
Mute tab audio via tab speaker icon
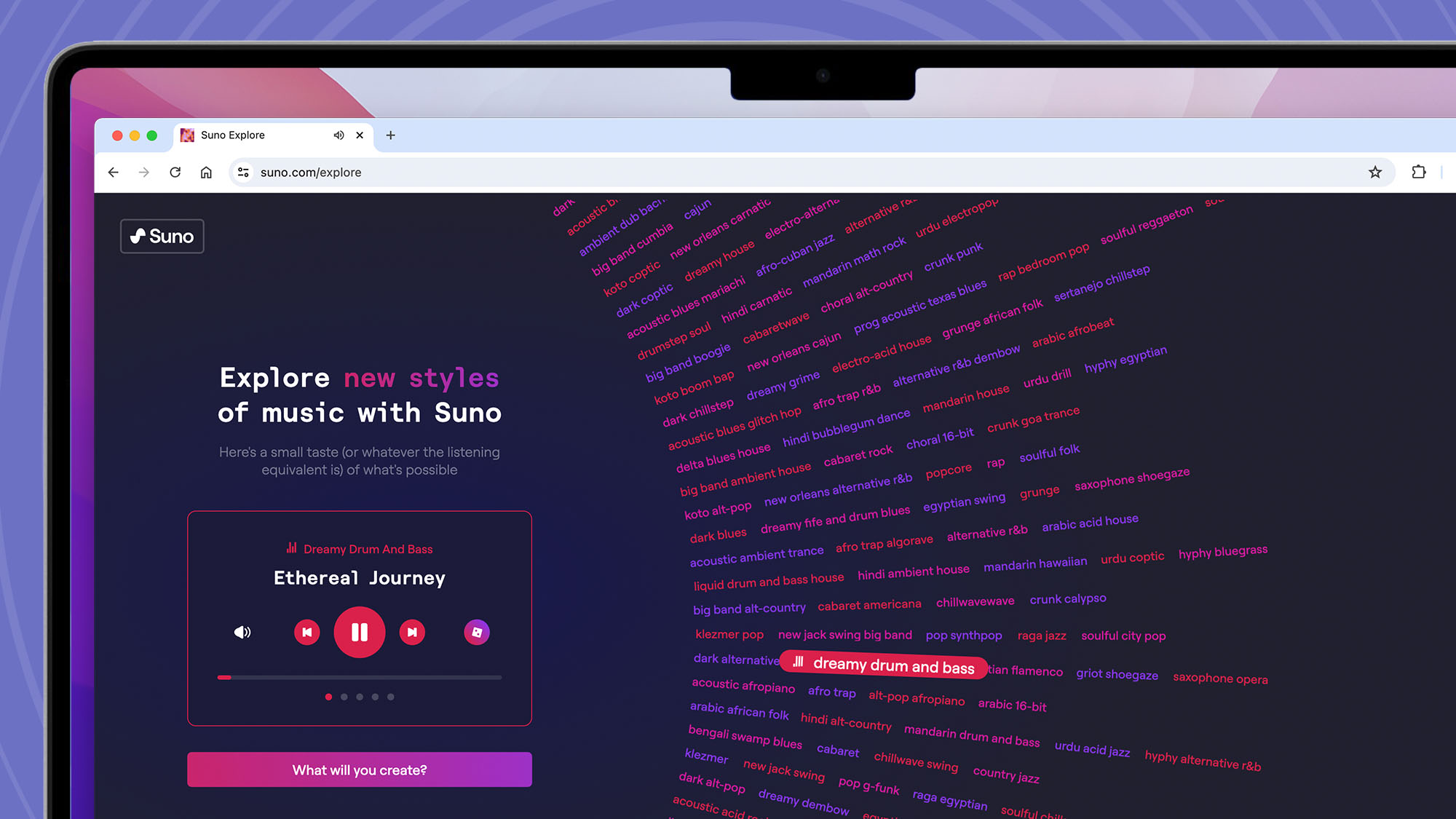339,135
